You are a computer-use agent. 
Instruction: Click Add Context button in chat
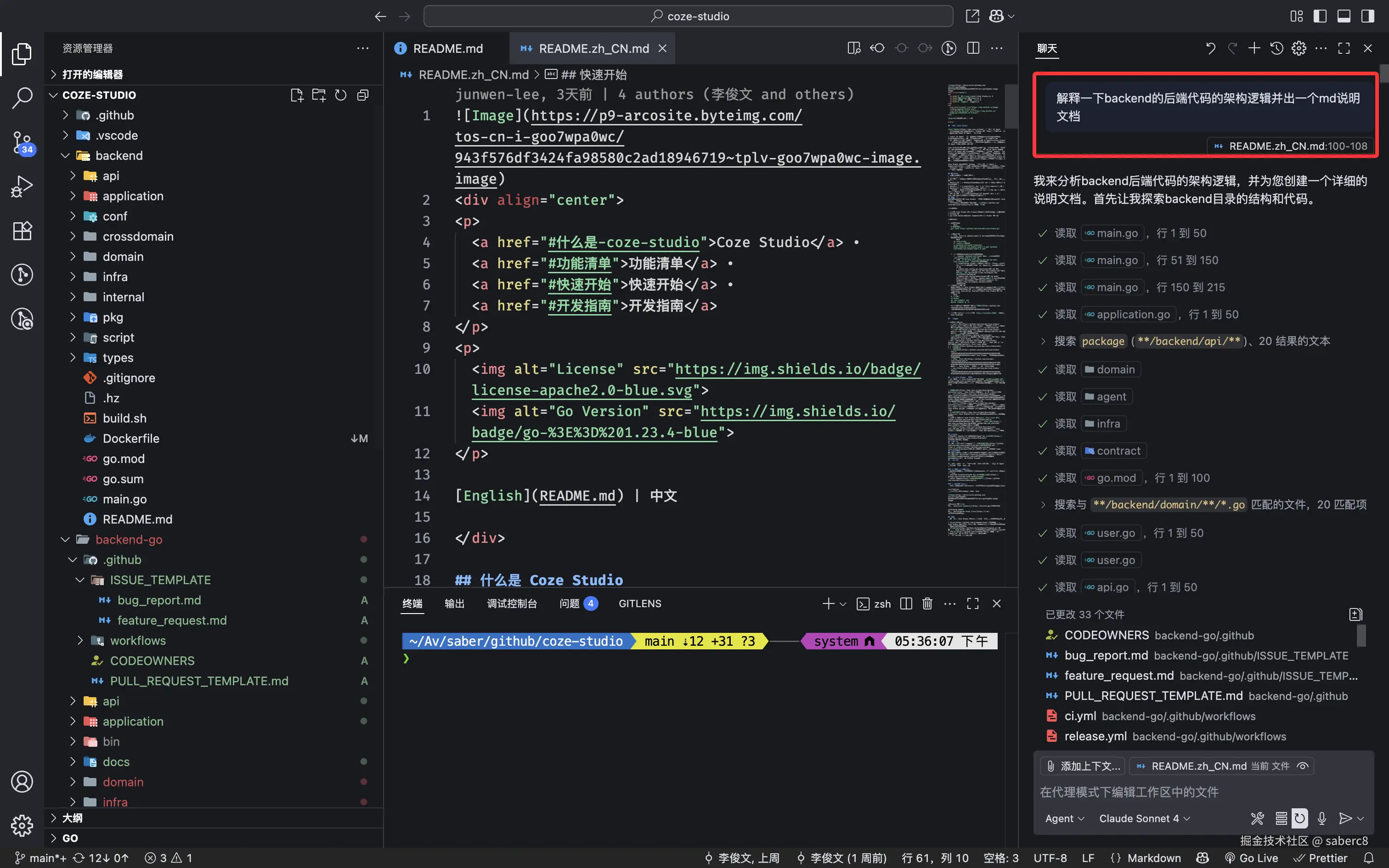[x=1083, y=766]
